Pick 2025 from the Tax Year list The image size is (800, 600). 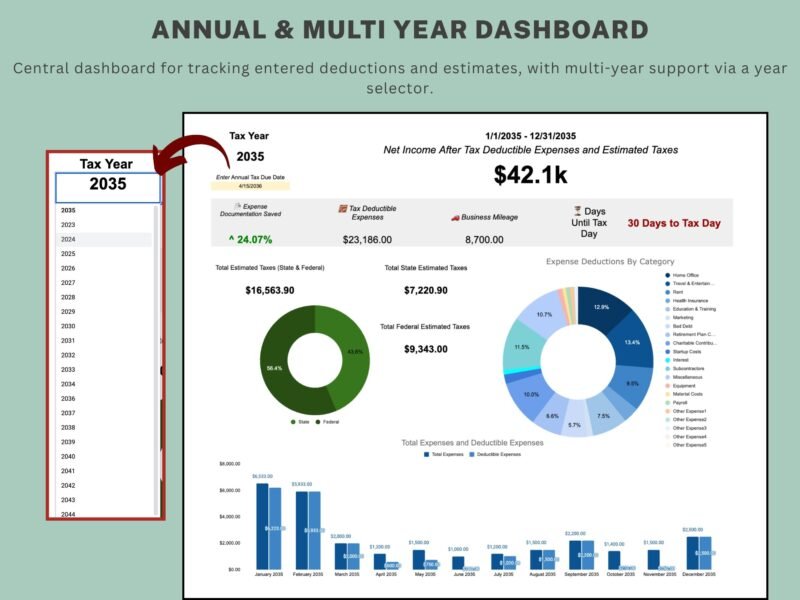point(104,254)
